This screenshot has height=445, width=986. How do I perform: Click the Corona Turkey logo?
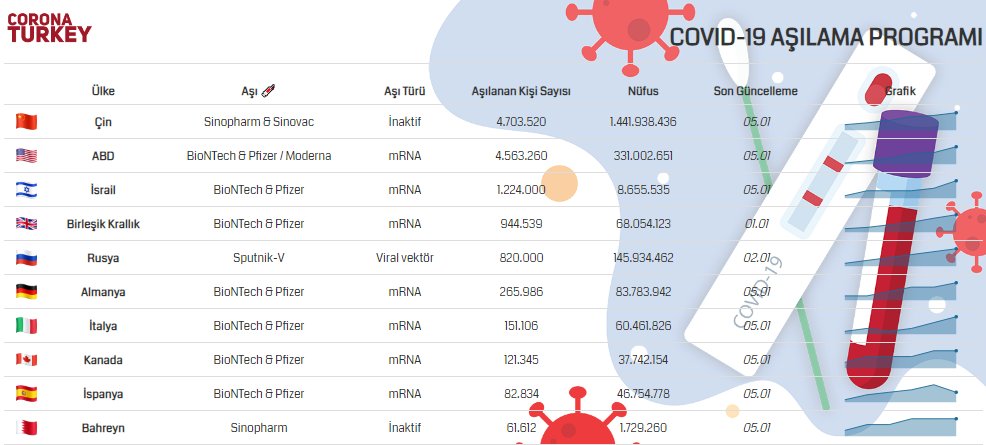point(49,26)
